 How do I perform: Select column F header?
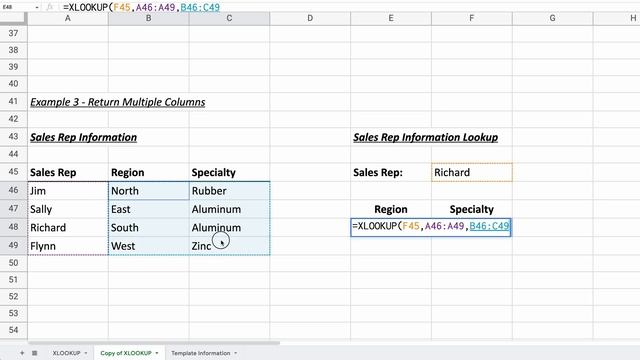(471, 18)
